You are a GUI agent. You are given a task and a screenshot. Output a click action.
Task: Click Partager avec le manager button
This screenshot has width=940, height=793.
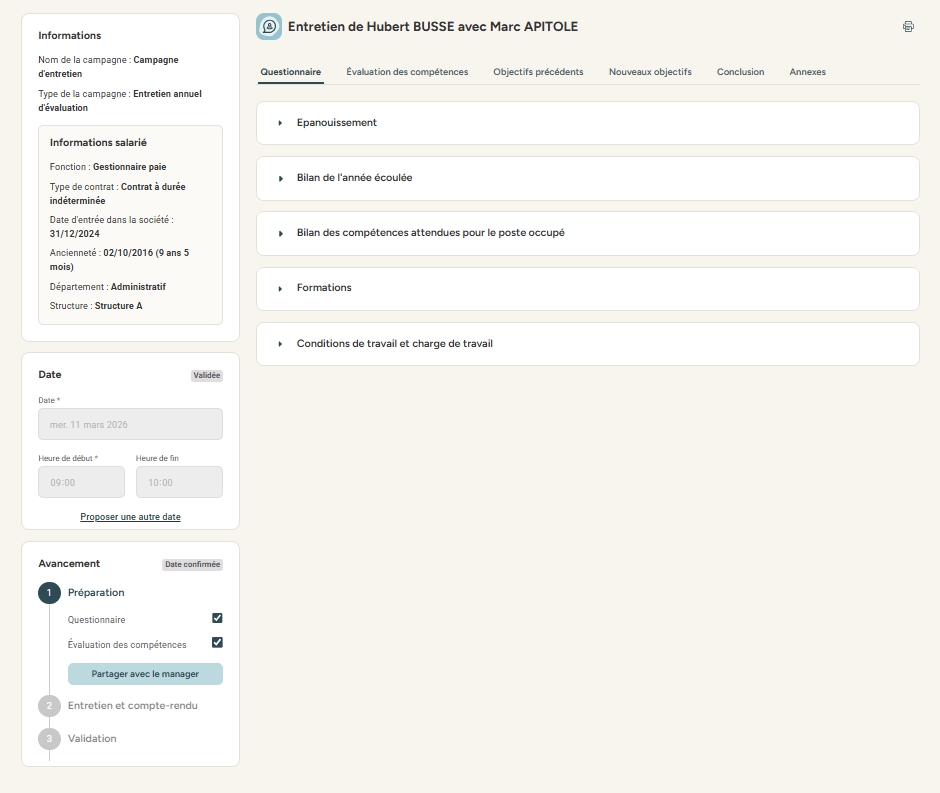coord(145,674)
